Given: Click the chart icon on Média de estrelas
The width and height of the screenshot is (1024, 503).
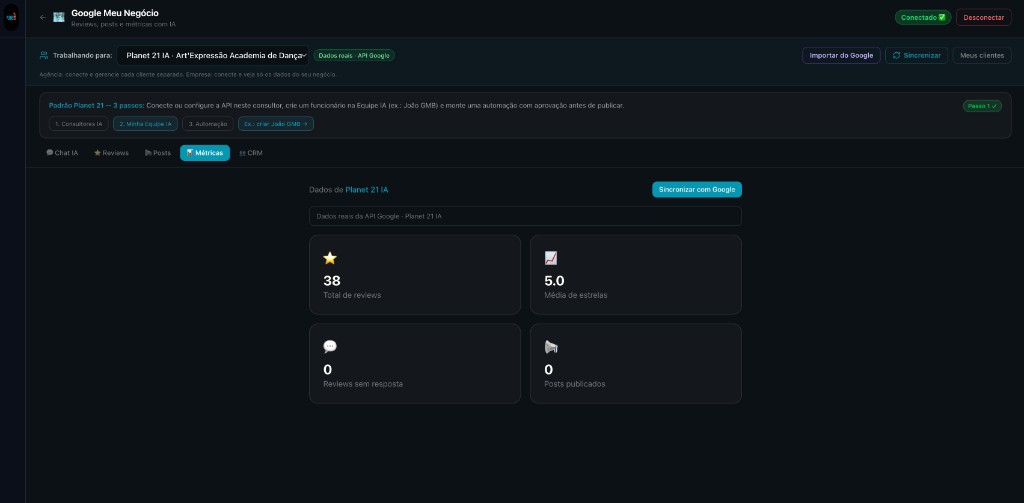Looking at the screenshot, I should point(551,258).
